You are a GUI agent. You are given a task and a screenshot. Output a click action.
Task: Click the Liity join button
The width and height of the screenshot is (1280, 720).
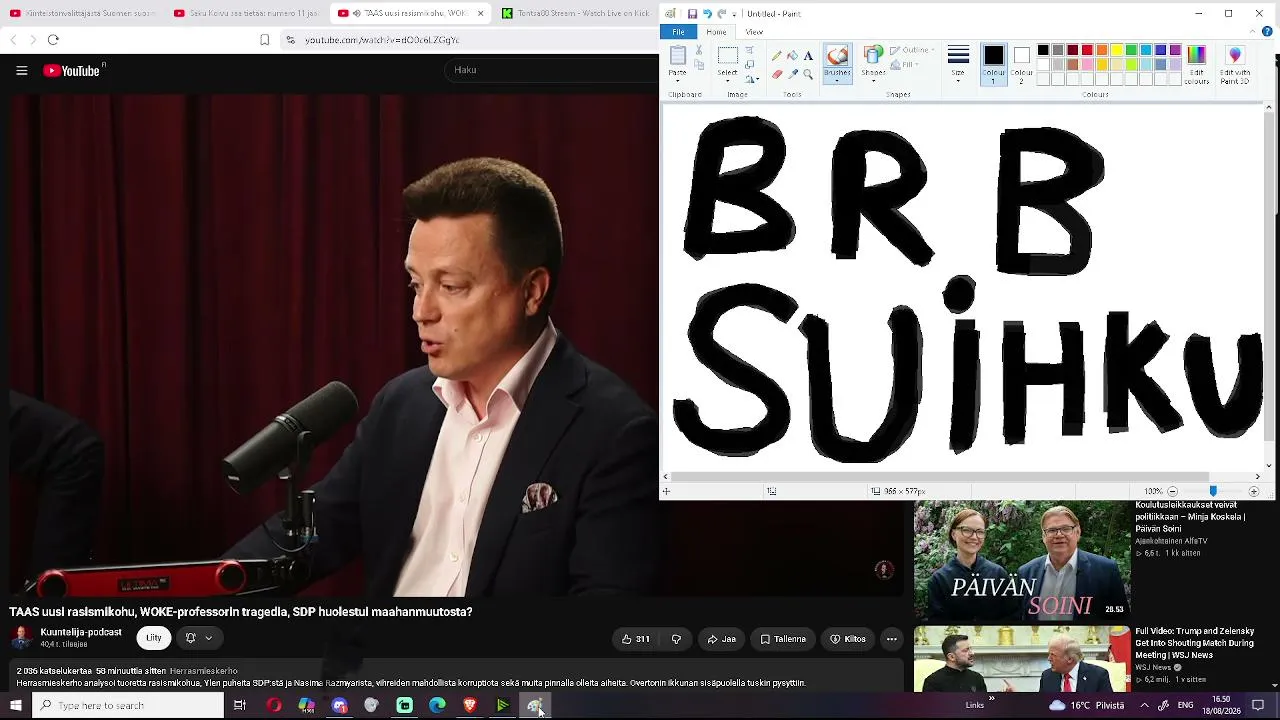click(153, 638)
